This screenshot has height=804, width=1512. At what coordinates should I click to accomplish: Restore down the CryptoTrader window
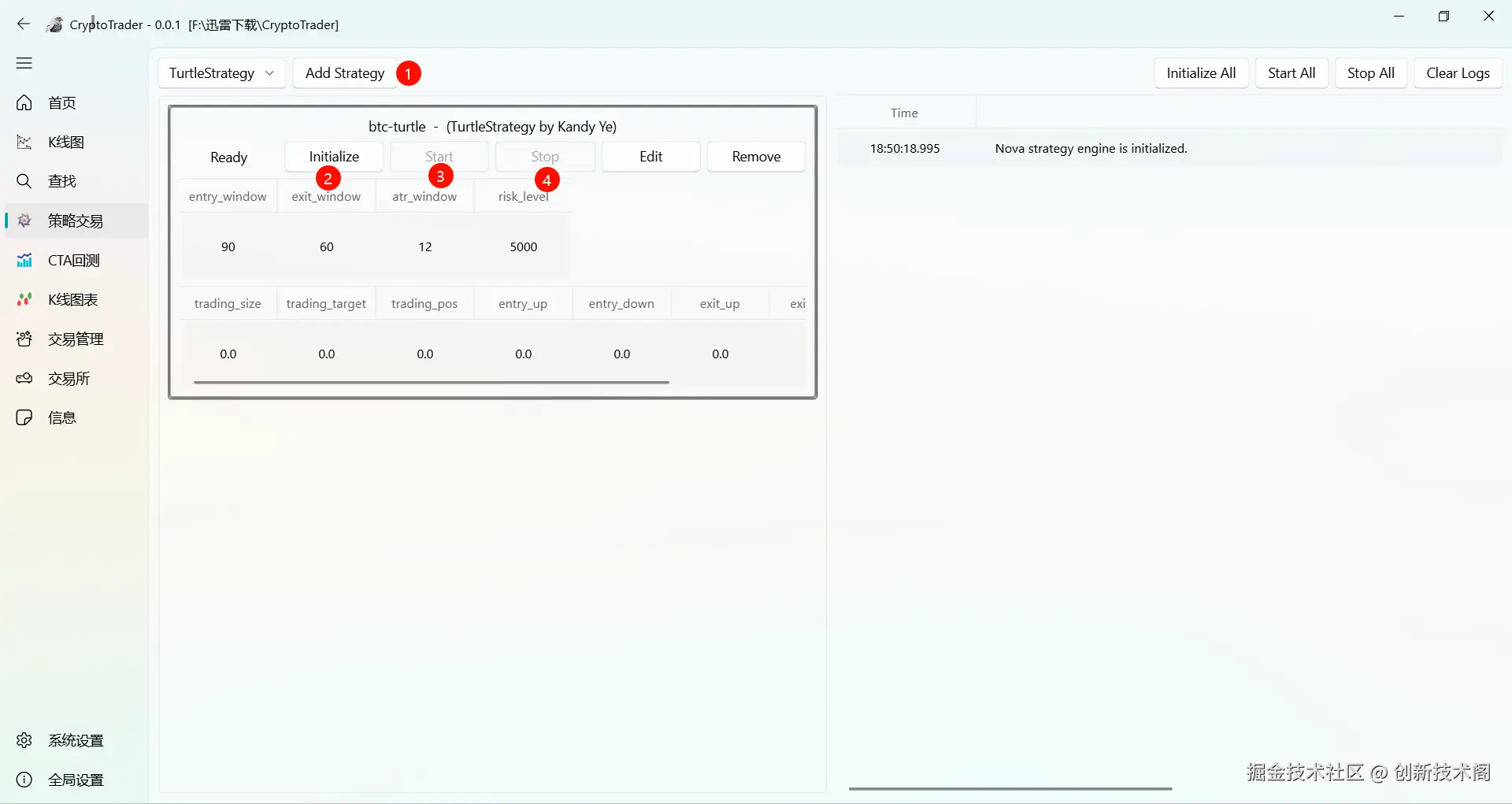tap(1443, 17)
